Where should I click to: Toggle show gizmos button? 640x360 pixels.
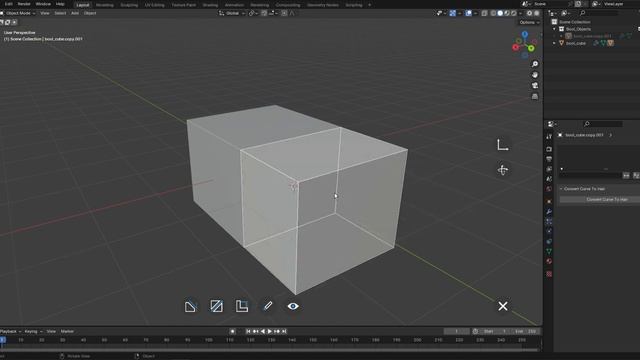tap(453, 13)
